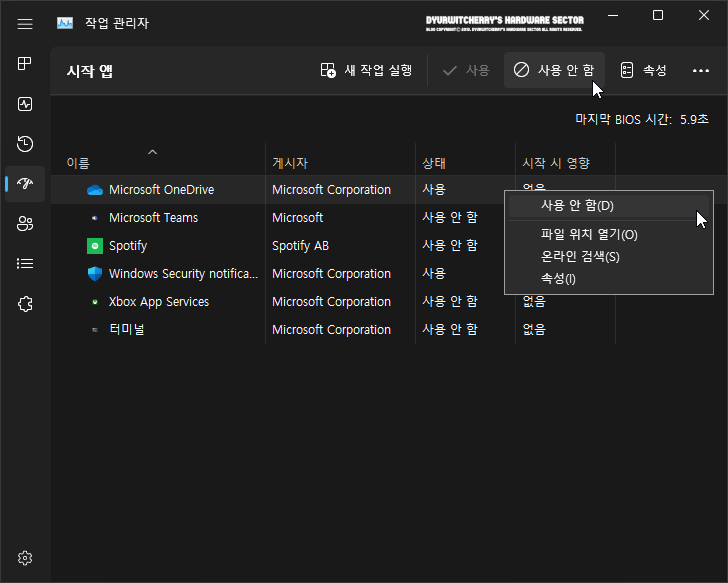Viewport: 728px width, 583px height.
Task: Click the Microsoft Teams row icon
Action: pos(95,218)
